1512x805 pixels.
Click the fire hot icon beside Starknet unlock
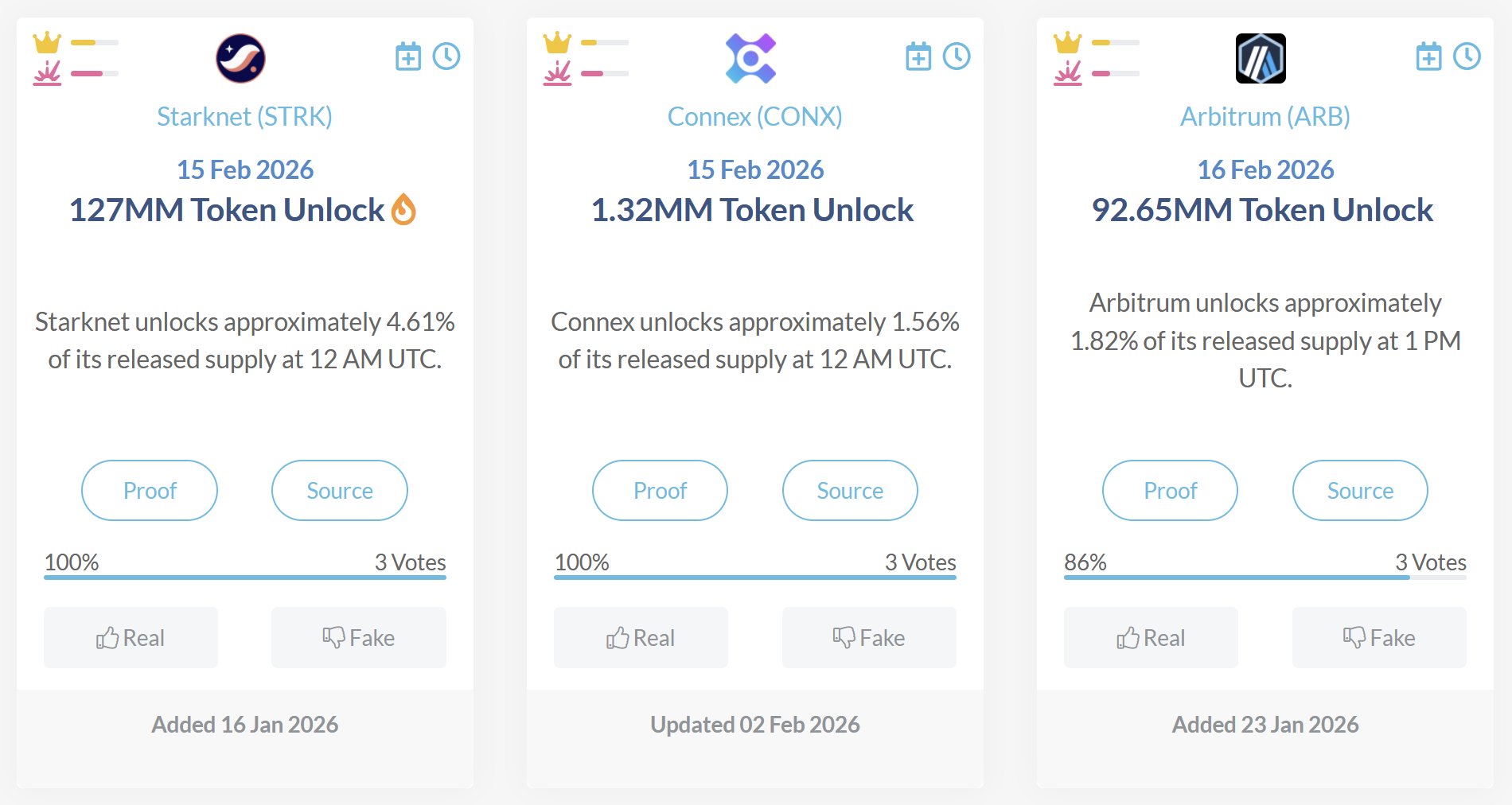(x=404, y=210)
